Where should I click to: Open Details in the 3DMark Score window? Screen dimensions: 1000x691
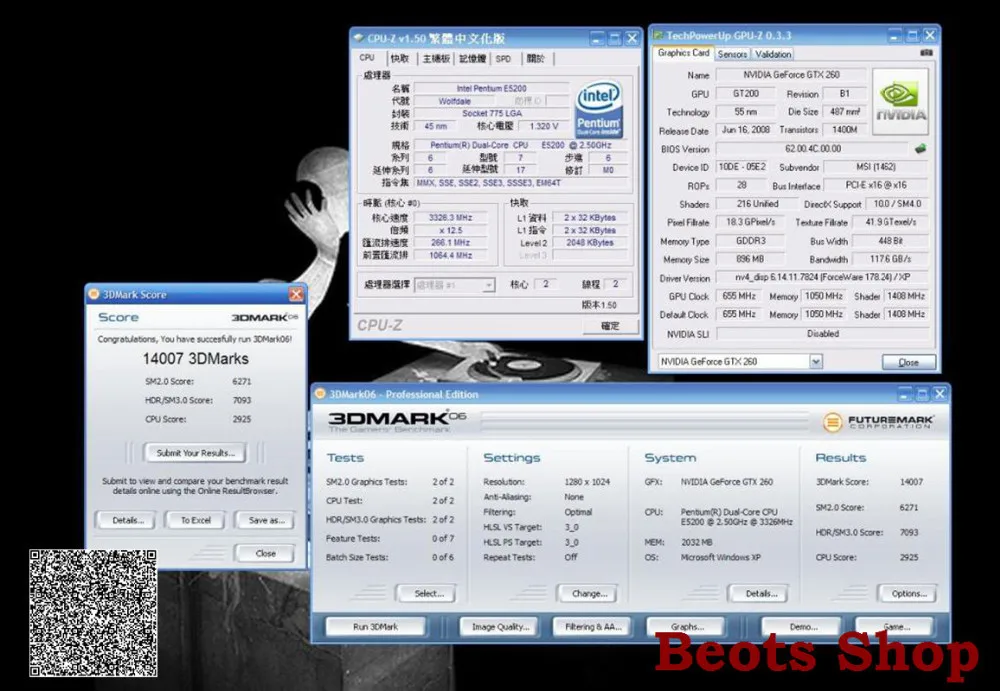[128, 520]
